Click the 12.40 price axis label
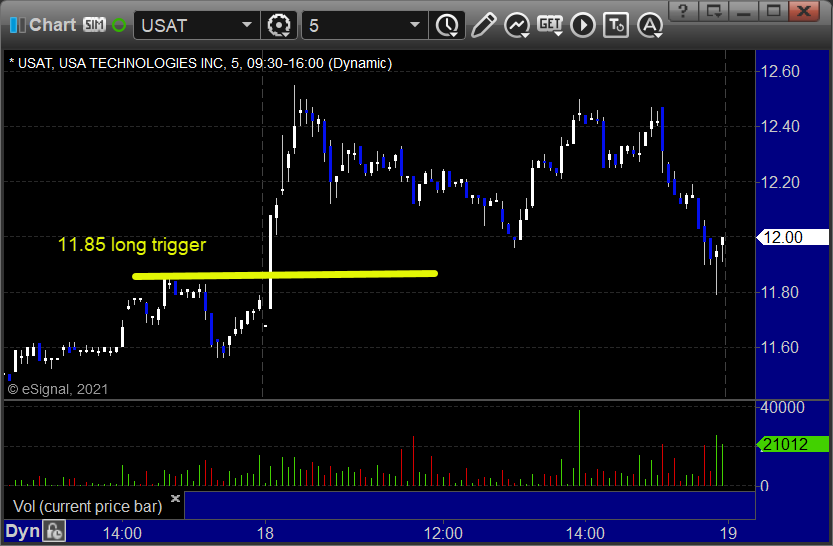Screen dimensions: 833x546 coord(780,126)
